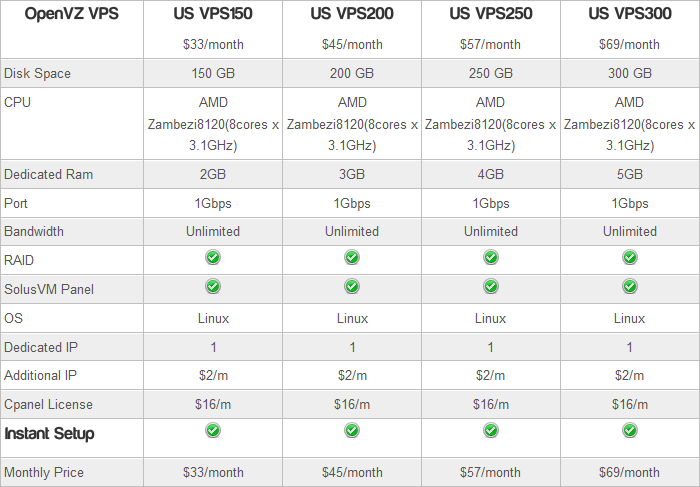Click the RAID checkmark for US VPS300
Image resolution: width=700 pixels, height=487 pixels.
pos(629,258)
